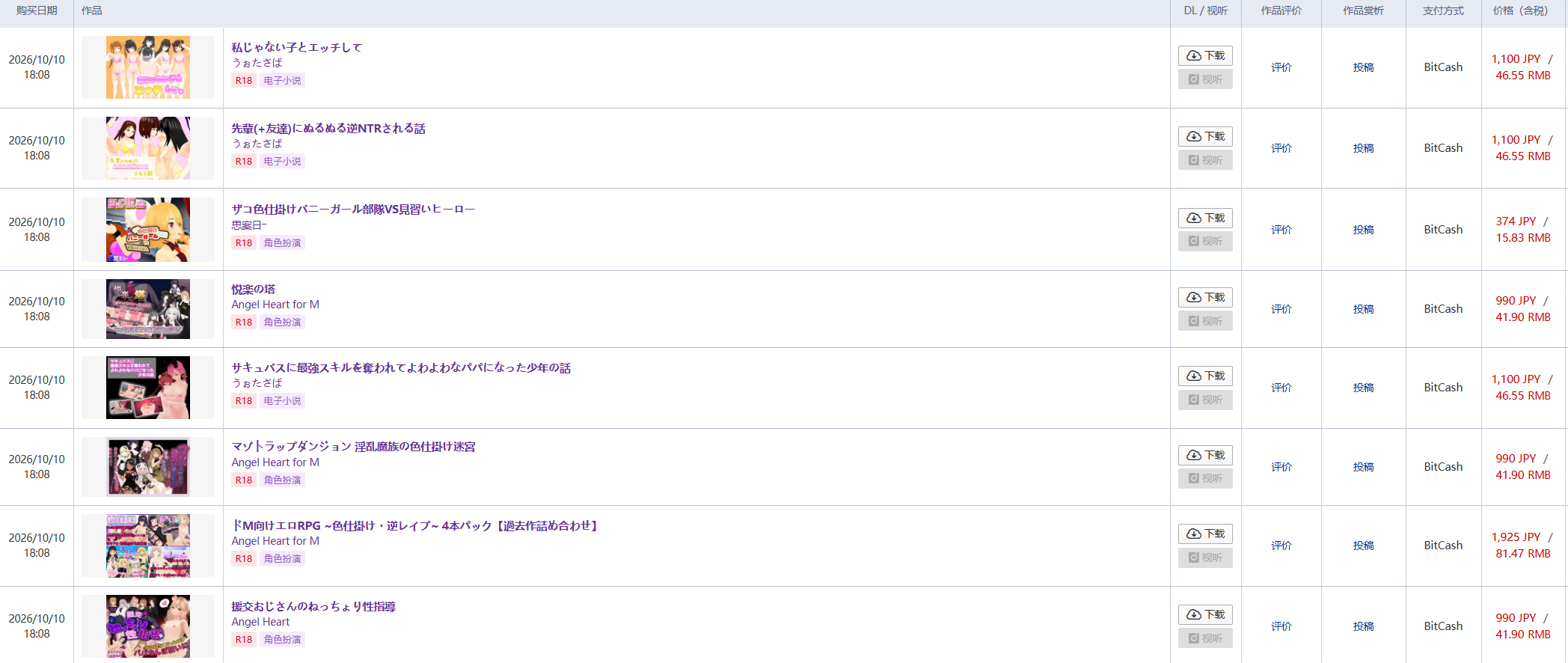Download the 1,925 JPY 4-pack
Image resolution: width=1568 pixels, height=663 pixels.
[1205, 534]
